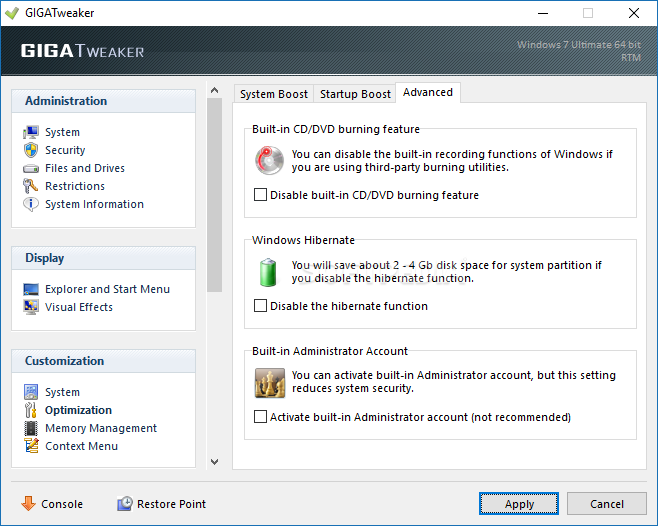The image size is (658, 526).
Task: Click the green battery hibernate icon
Action: pos(268,272)
